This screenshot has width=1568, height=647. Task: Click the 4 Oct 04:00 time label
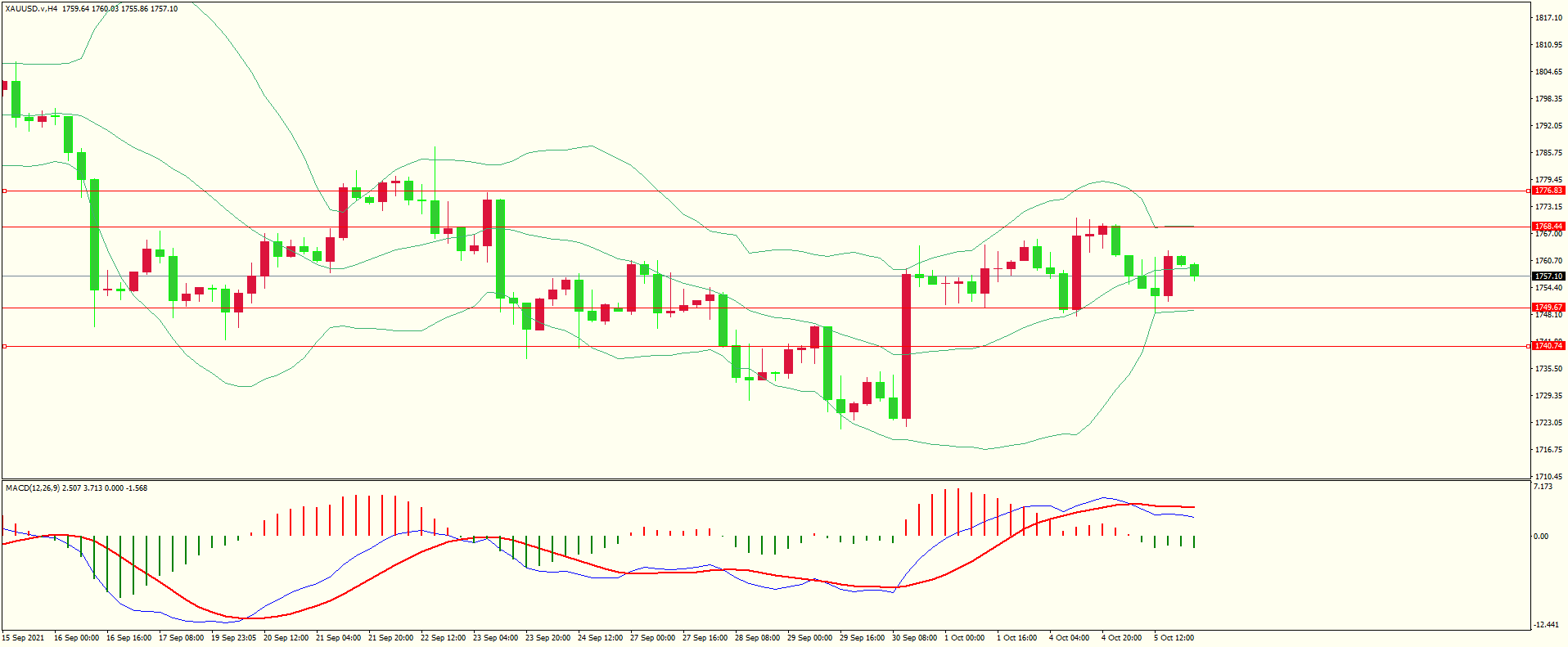coord(1069,638)
